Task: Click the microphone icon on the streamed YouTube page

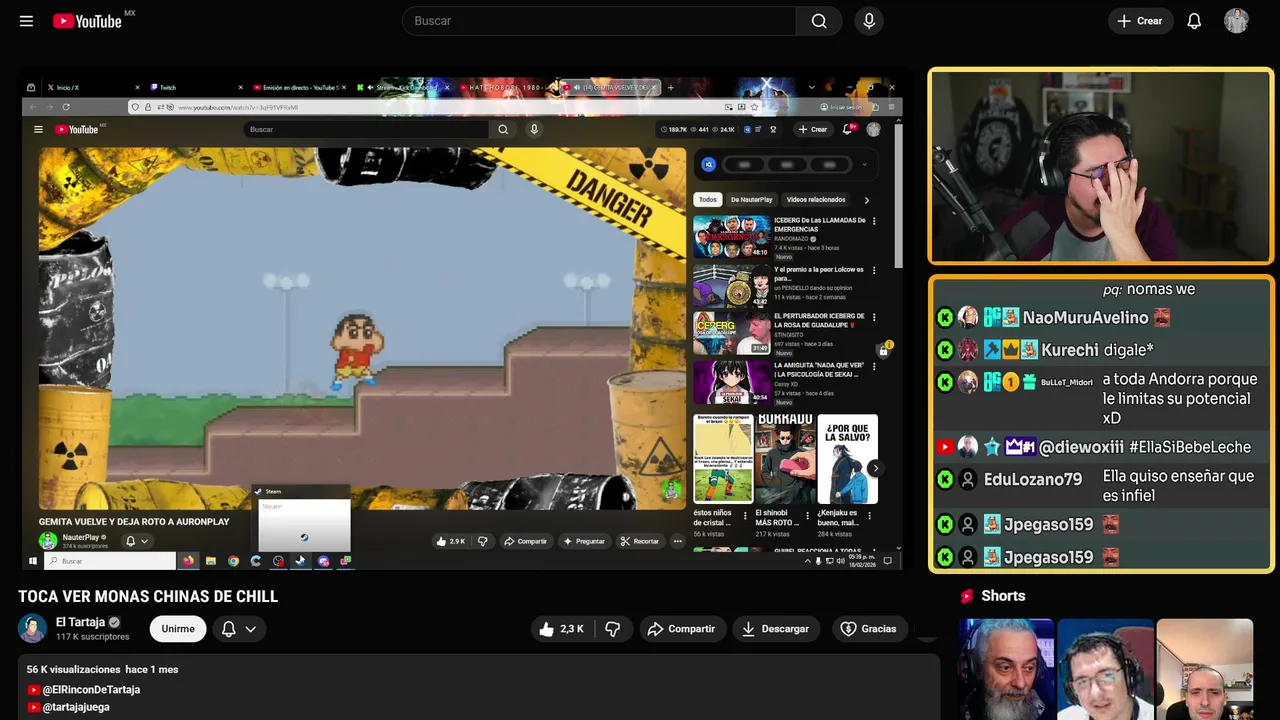Action: (x=534, y=129)
